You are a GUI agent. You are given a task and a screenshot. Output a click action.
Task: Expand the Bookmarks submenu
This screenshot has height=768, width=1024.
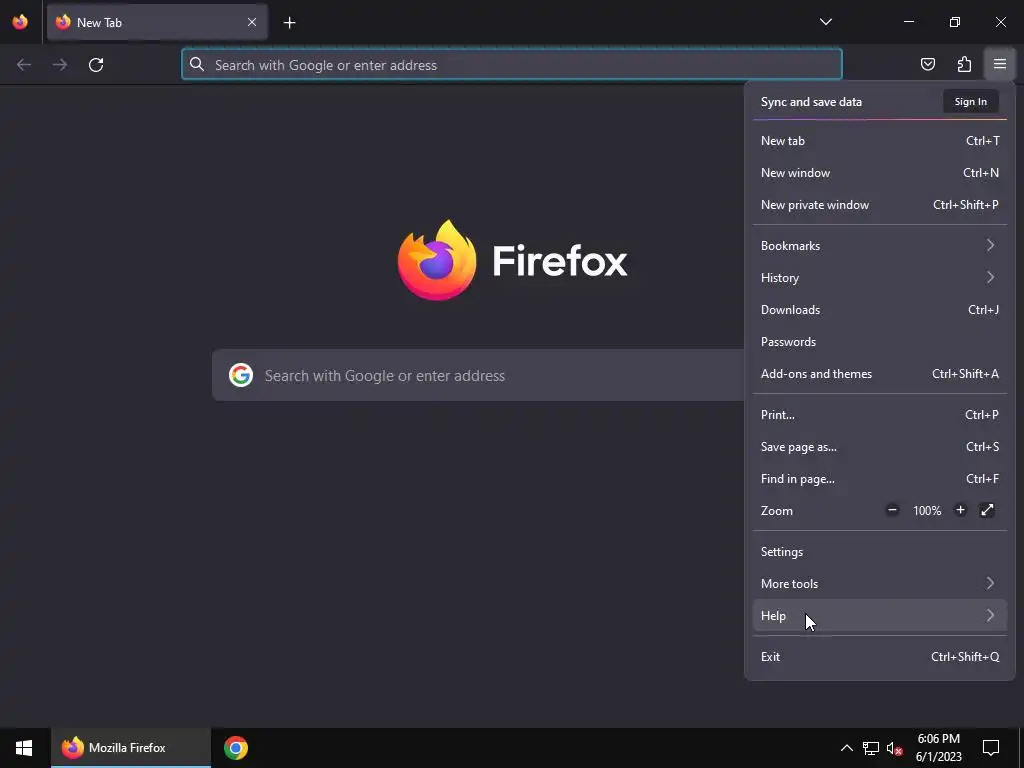[880, 246]
